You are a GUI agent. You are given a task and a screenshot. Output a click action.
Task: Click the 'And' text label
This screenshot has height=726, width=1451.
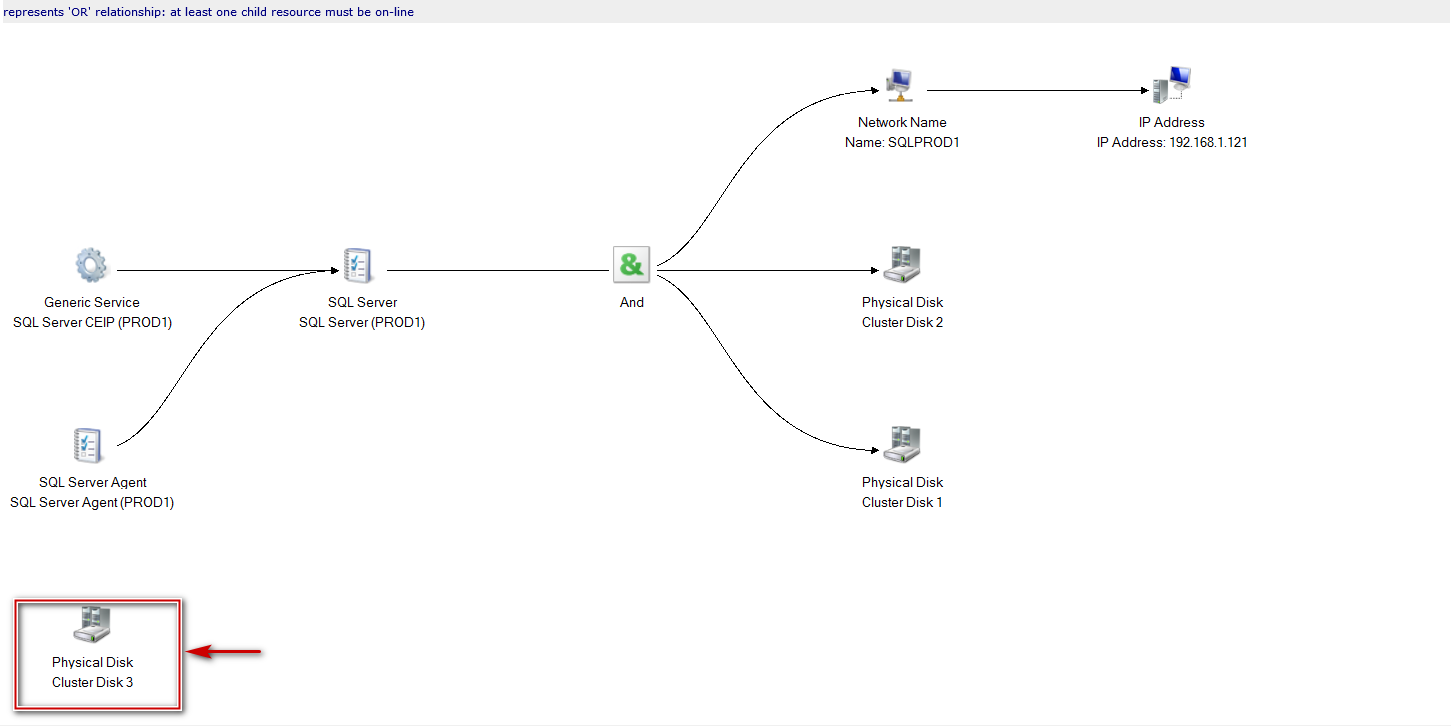632,302
